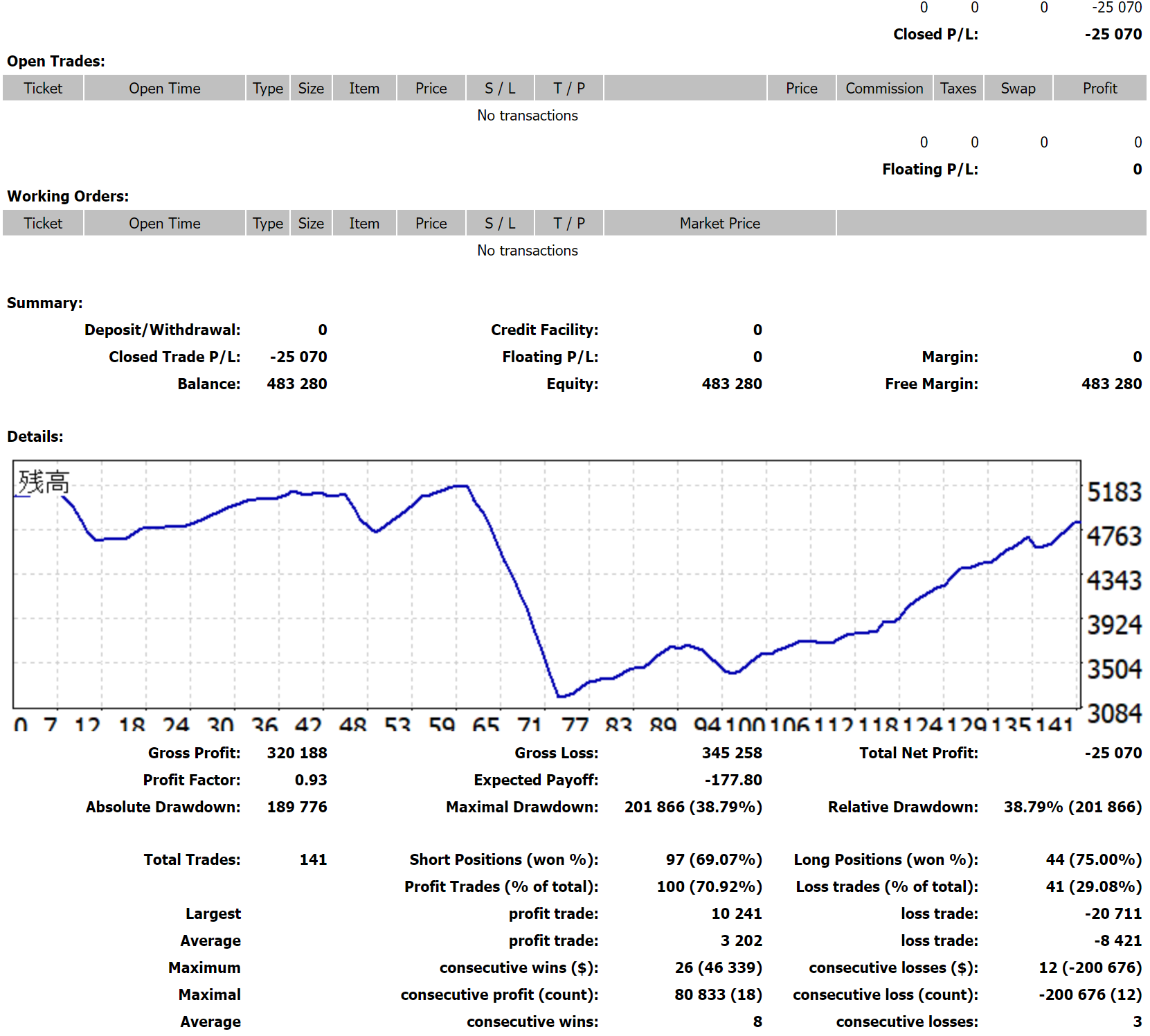Click the Profit column header

coord(1099,88)
